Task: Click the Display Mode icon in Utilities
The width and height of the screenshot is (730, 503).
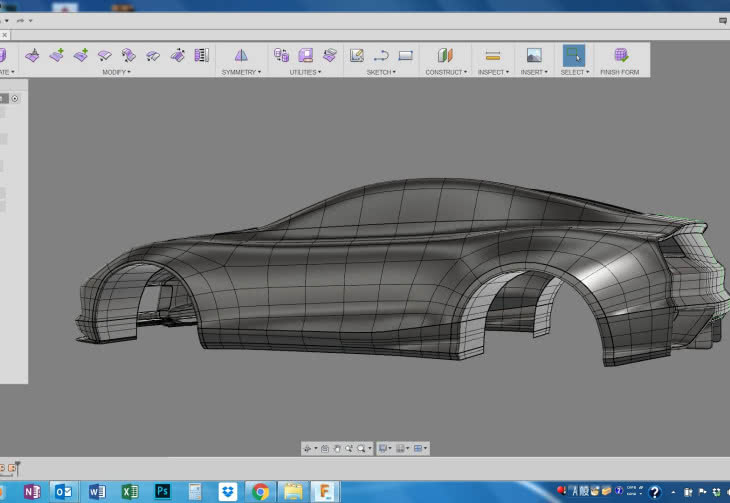Action: point(305,55)
